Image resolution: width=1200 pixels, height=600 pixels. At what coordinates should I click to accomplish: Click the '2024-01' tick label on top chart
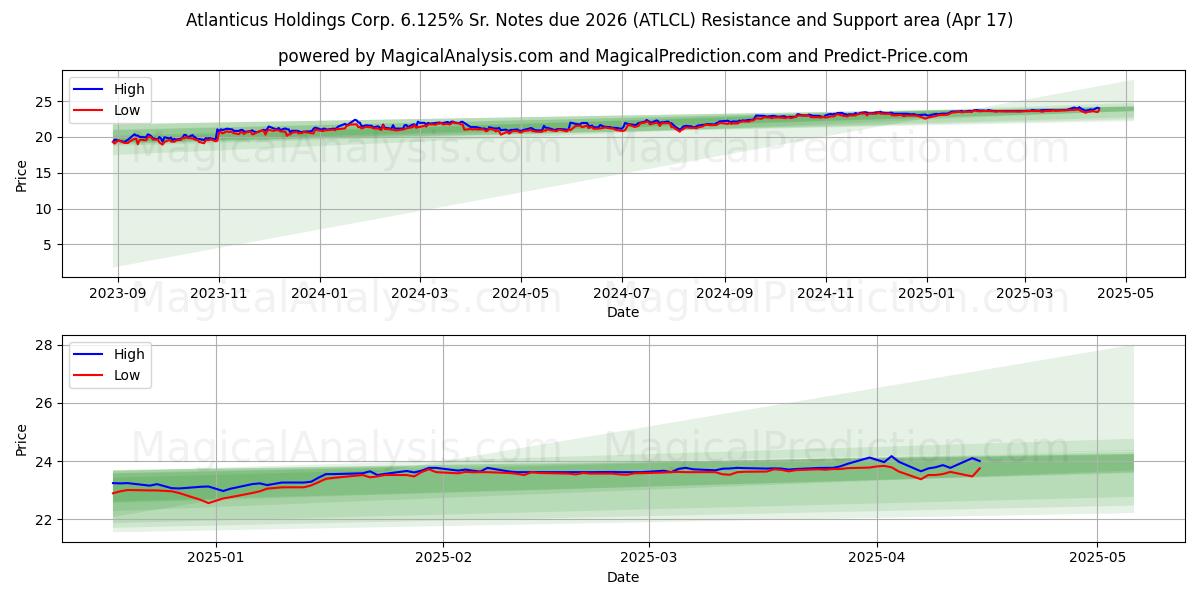click(320, 294)
